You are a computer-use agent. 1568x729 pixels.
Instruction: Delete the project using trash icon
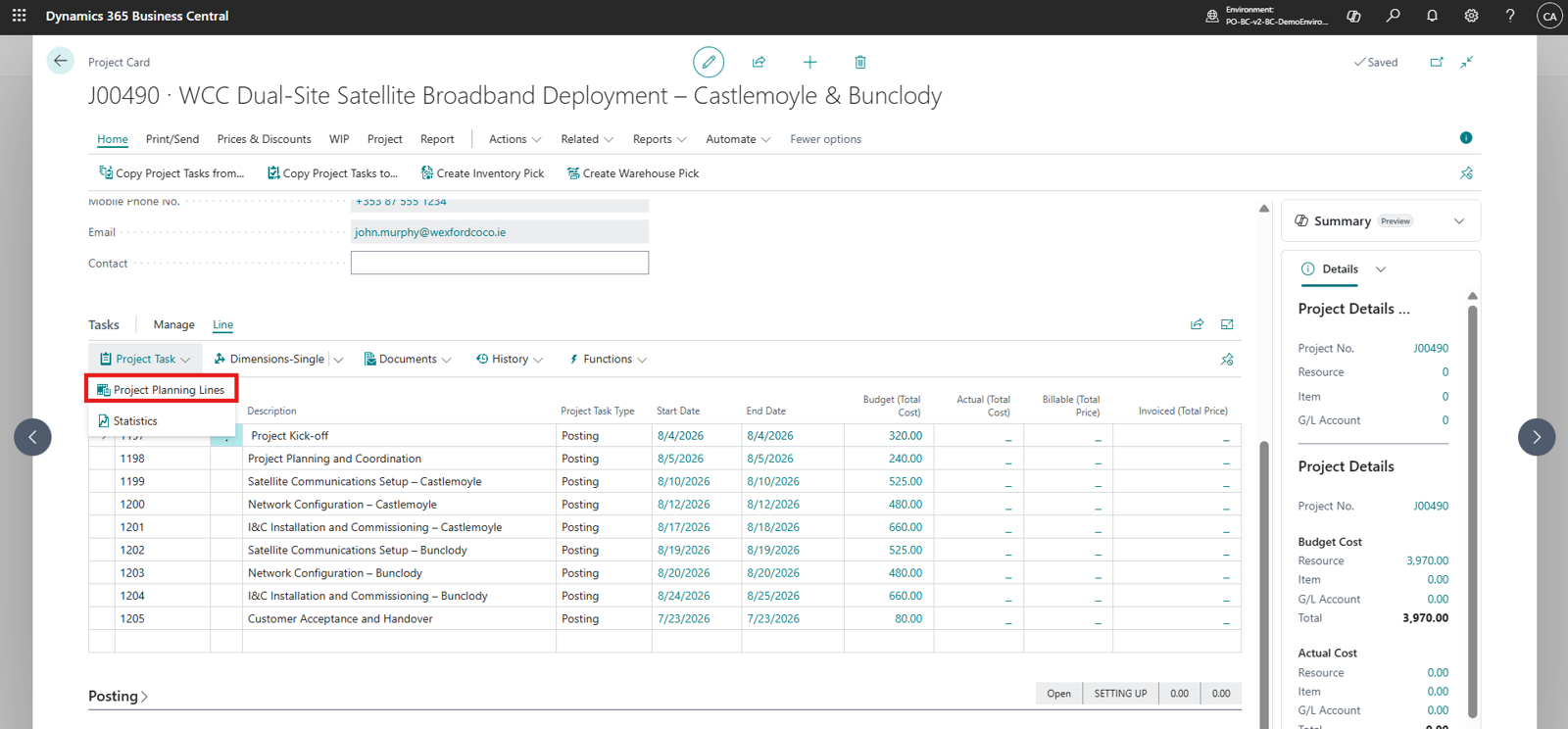[x=860, y=62]
